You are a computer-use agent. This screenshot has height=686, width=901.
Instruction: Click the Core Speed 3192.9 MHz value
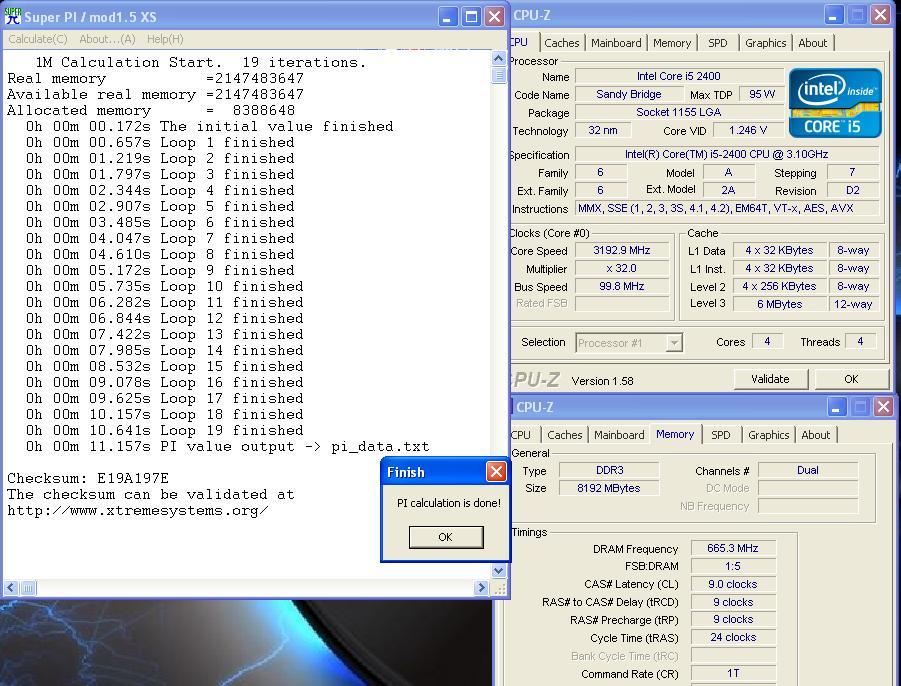(x=621, y=250)
